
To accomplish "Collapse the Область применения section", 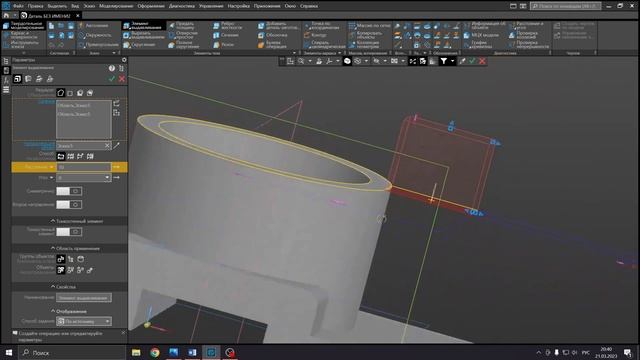I will 53,248.
